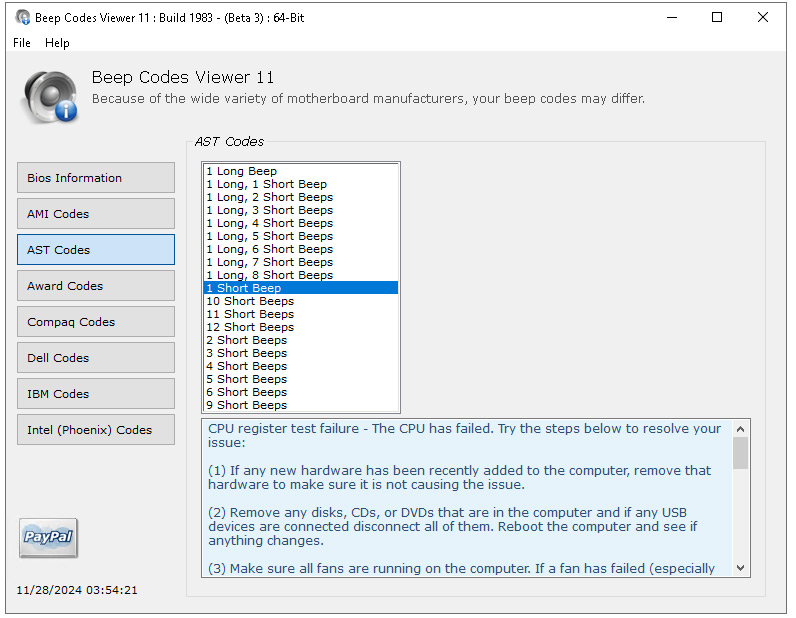Screen dimensions: 796x618
Task: Show Intel (Phoenix) Codes
Action: (x=96, y=430)
